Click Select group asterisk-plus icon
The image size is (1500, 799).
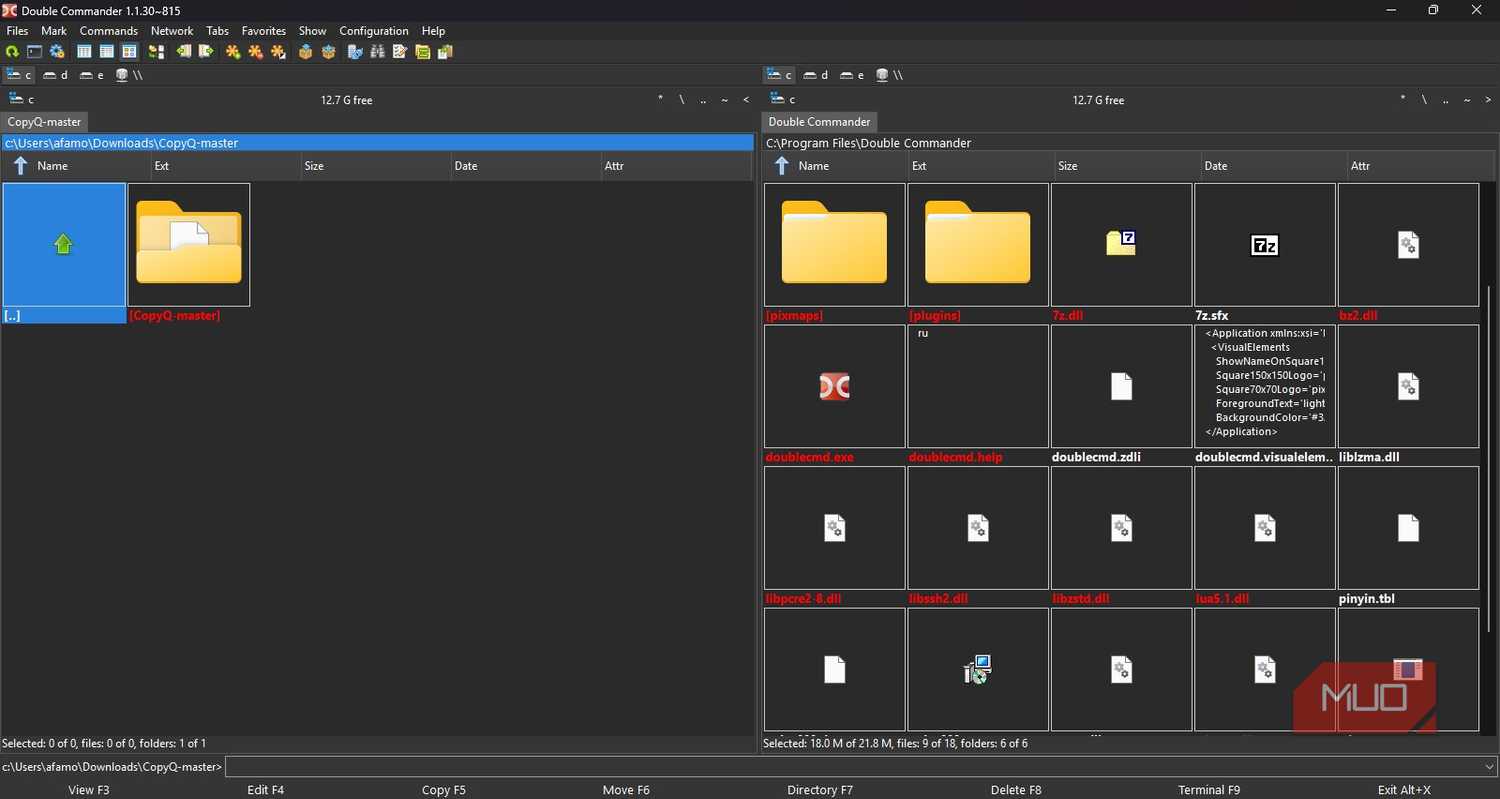tap(233, 52)
